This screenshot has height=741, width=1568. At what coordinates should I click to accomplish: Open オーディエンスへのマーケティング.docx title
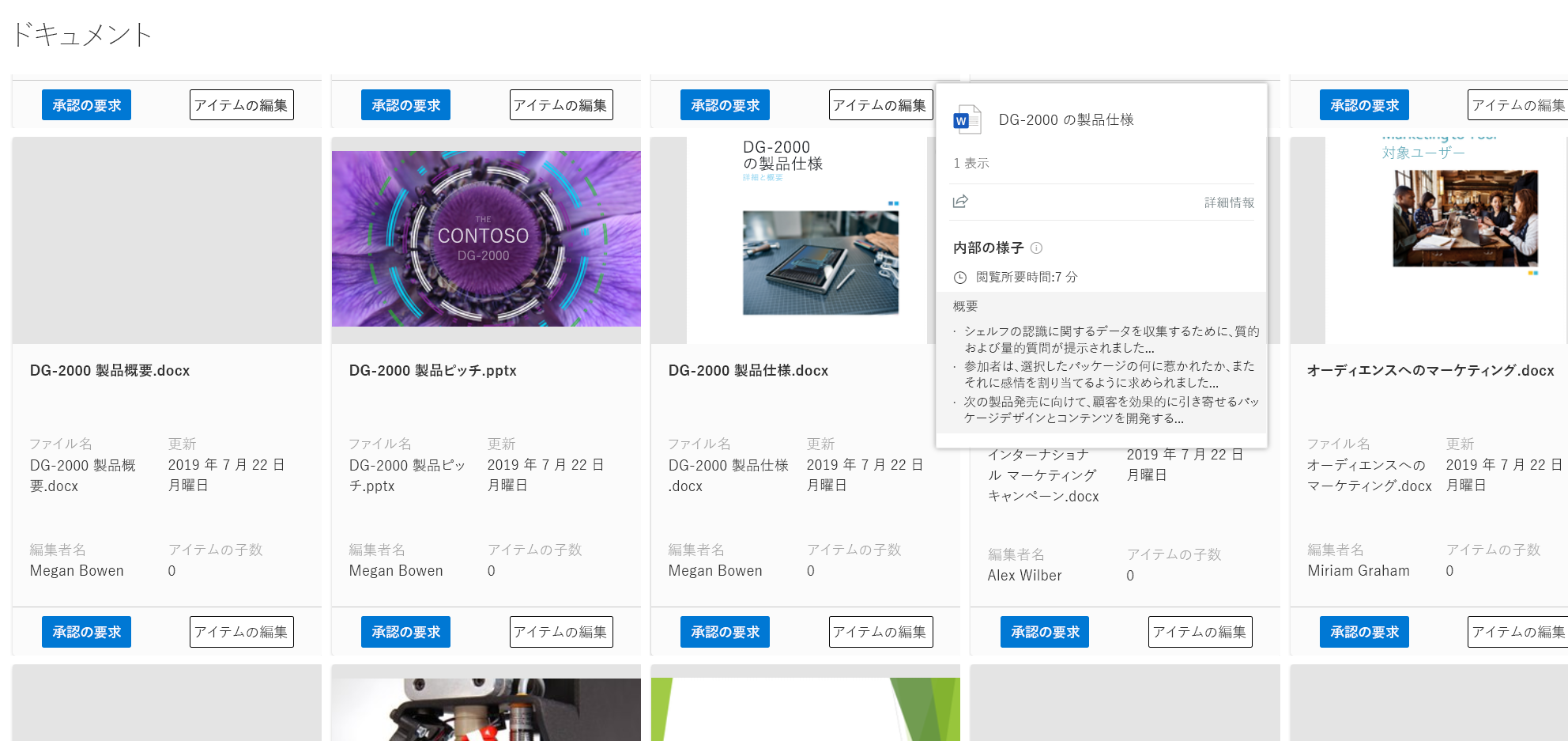pyautogui.click(x=1430, y=370)
